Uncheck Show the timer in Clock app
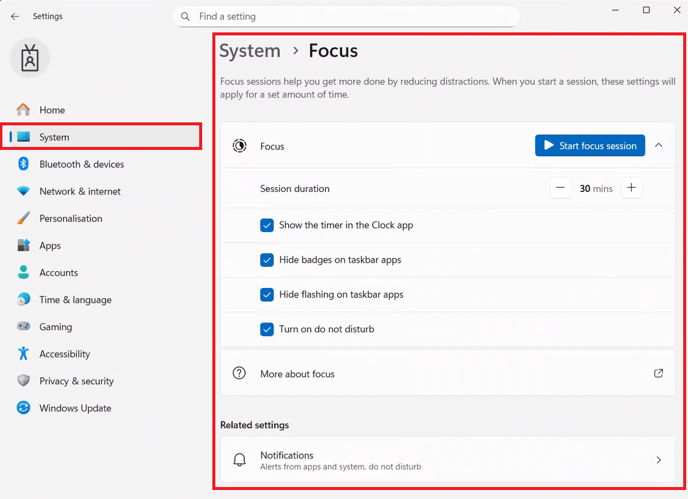The height and width of the screenshot is (499, 688). [x=267, y=225]
